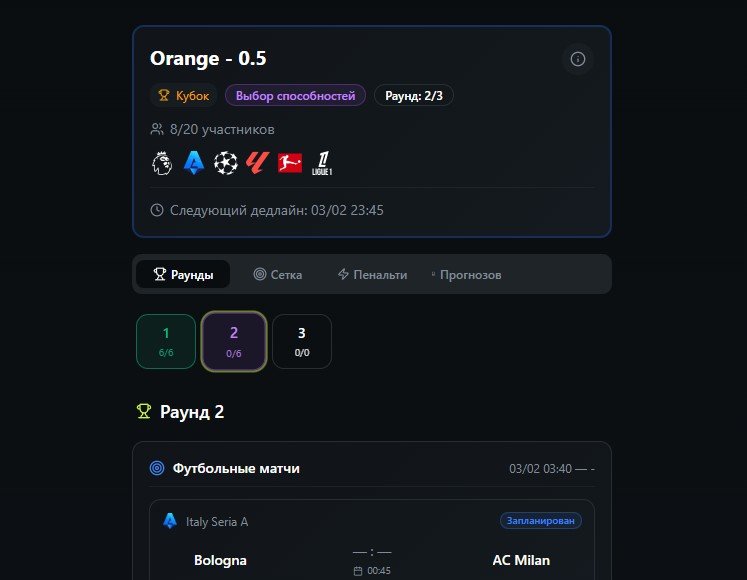This screenshot has height=580, width=747.
Task: Click the Serie A league logo
Action: [x=192, y=163]
